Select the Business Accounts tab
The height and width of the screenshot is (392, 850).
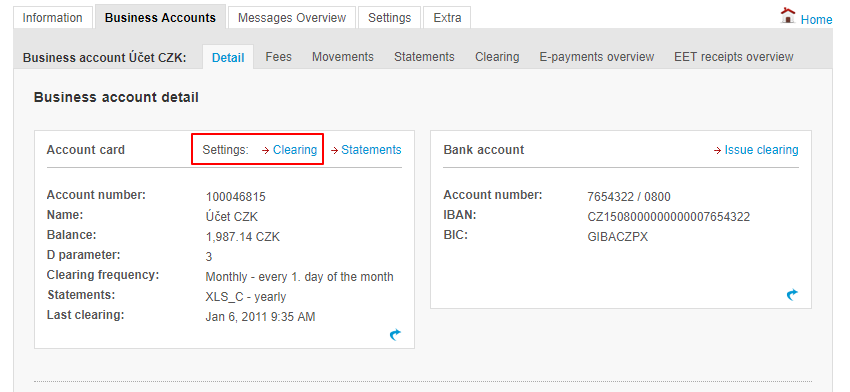(x=160, y=17)
